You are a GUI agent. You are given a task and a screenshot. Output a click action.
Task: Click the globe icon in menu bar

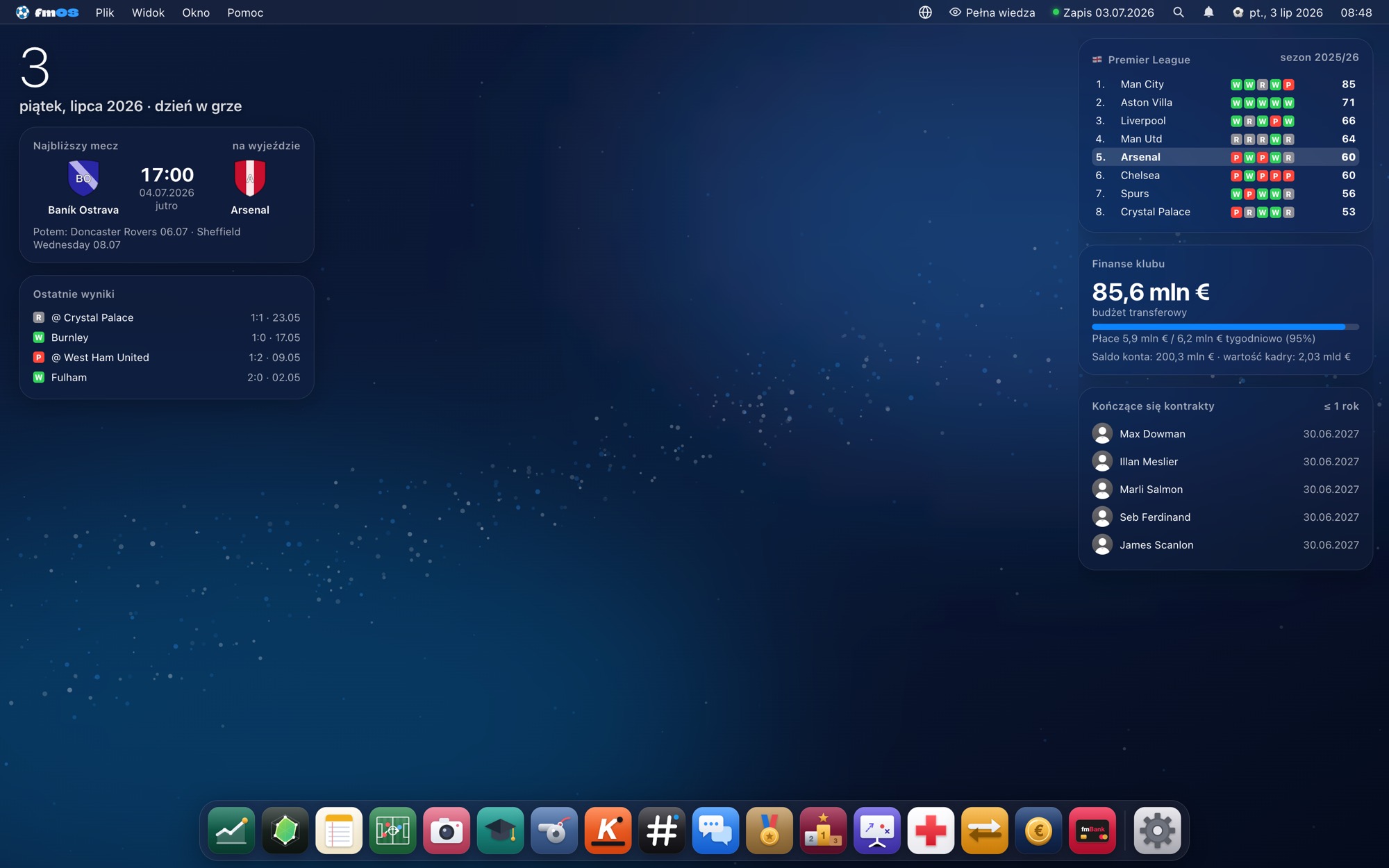pos(925,12)
